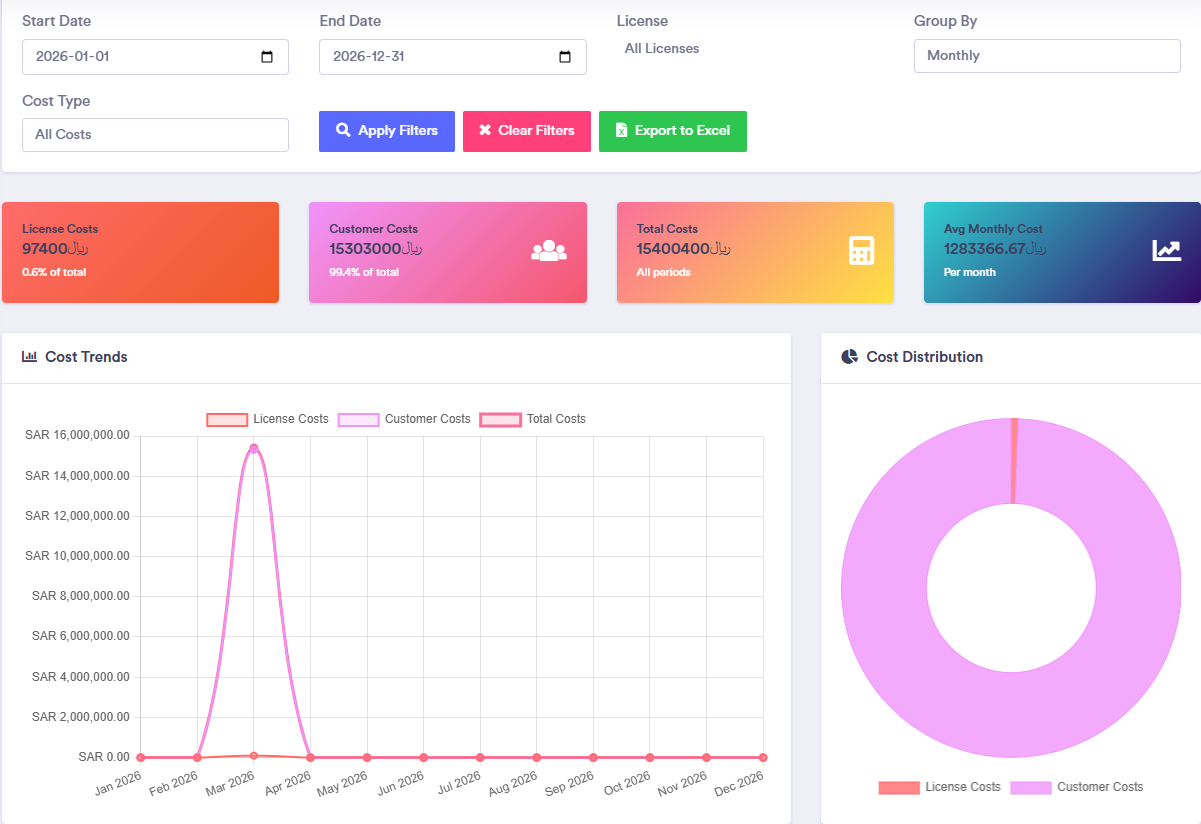Image resolution: width=1201 pixels, height=824 pixels.
Task: Click the Group By field label
Action: click(946, 21)
